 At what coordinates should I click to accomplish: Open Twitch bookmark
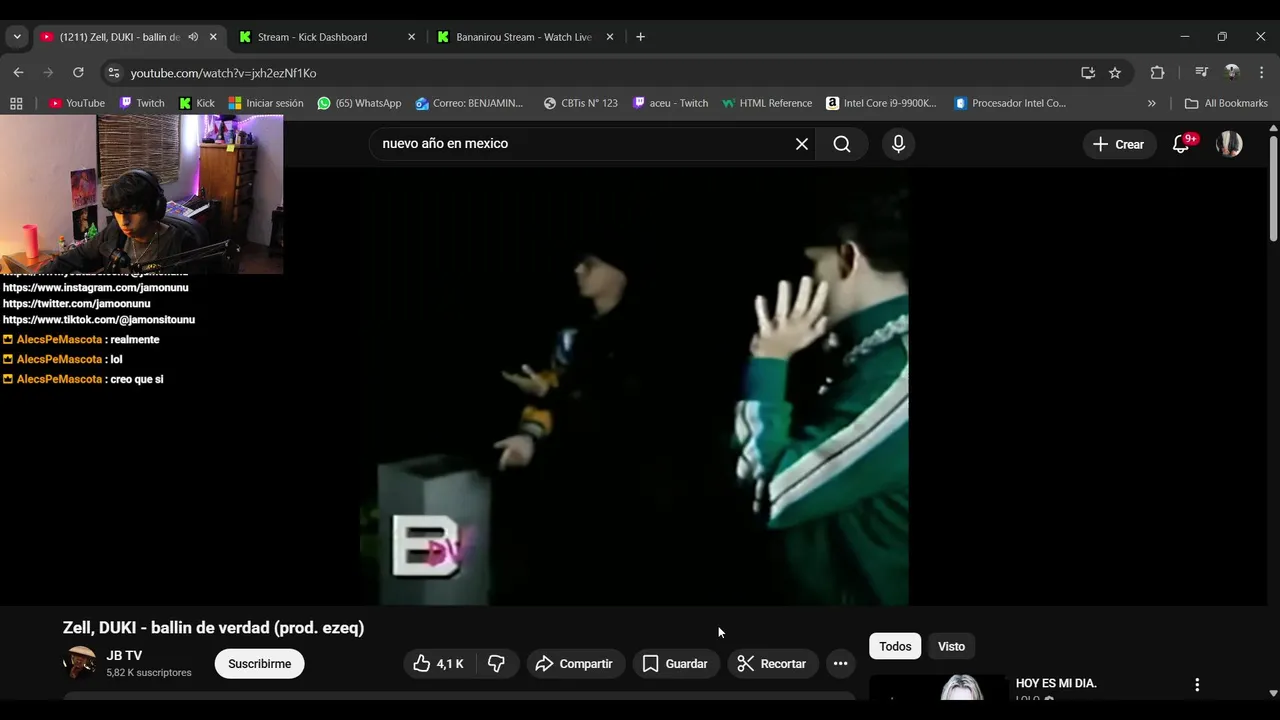(x=142, y=103)
